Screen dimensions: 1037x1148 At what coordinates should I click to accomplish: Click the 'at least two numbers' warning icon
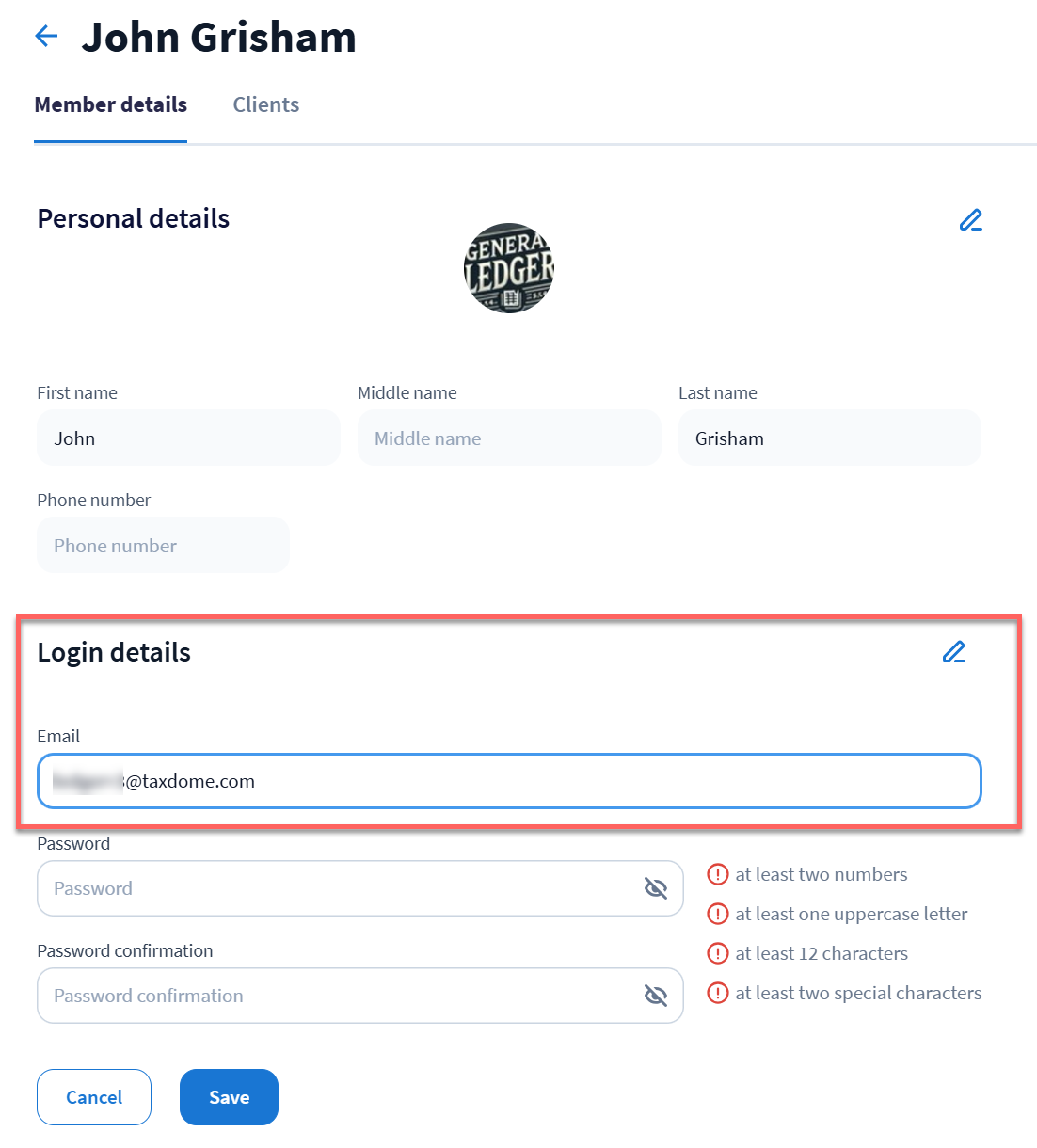coord(718,875)
